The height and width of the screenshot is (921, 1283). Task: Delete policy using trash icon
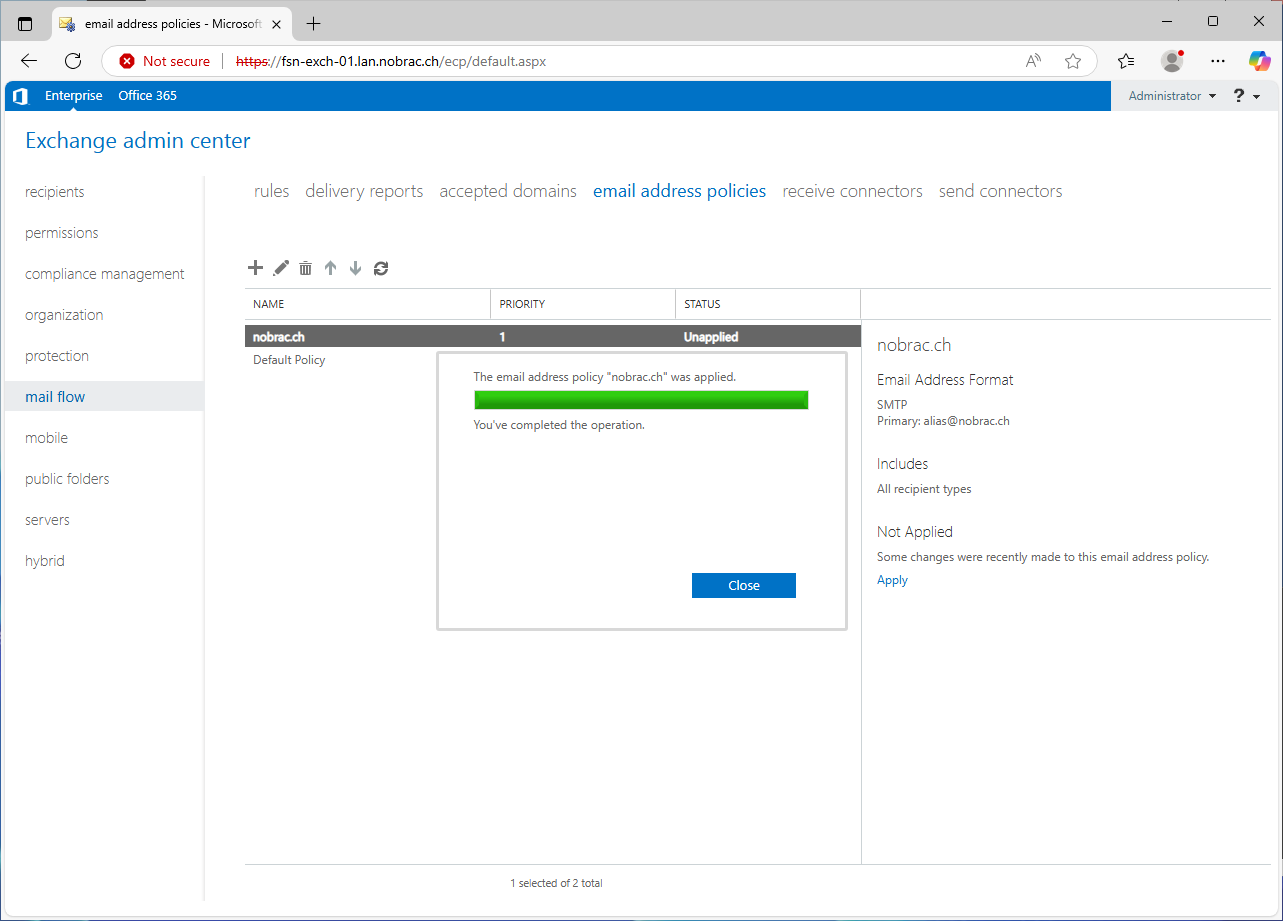306,268
